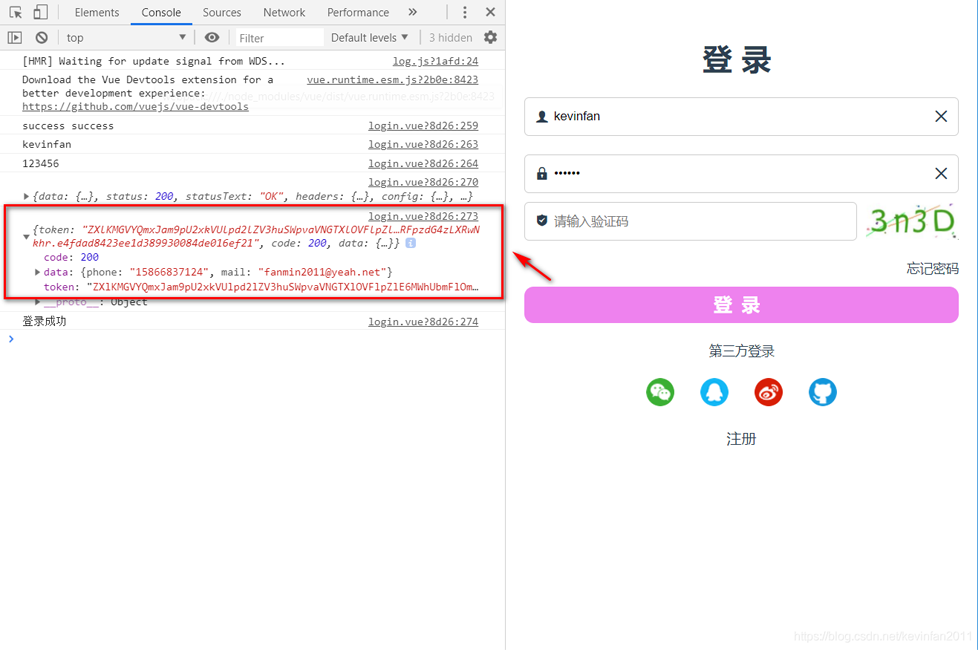Open the Default levels dropdown
The image size is (978, 650).
tap(369, 37)
